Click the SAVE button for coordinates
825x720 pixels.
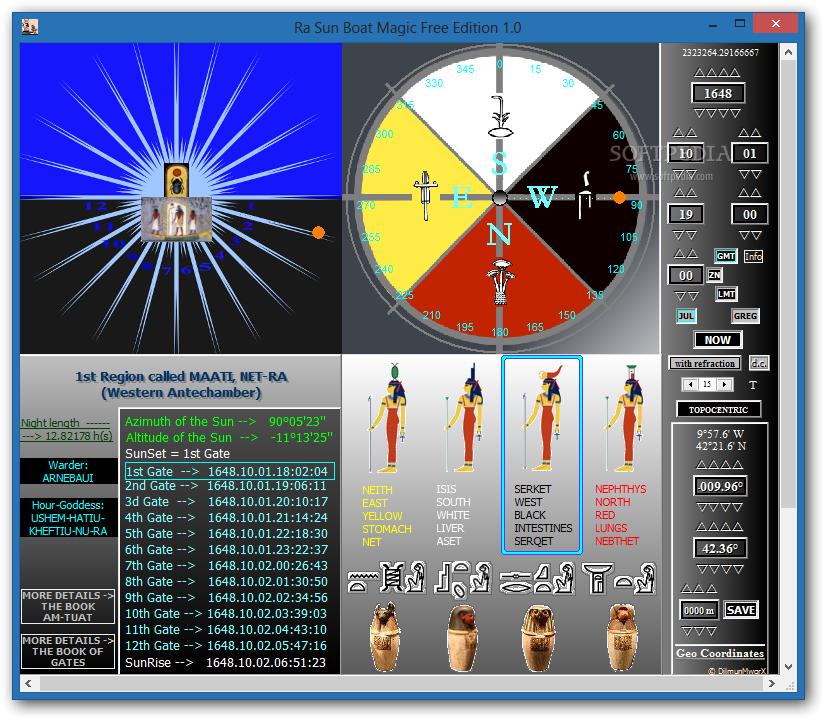coord(741,610)
